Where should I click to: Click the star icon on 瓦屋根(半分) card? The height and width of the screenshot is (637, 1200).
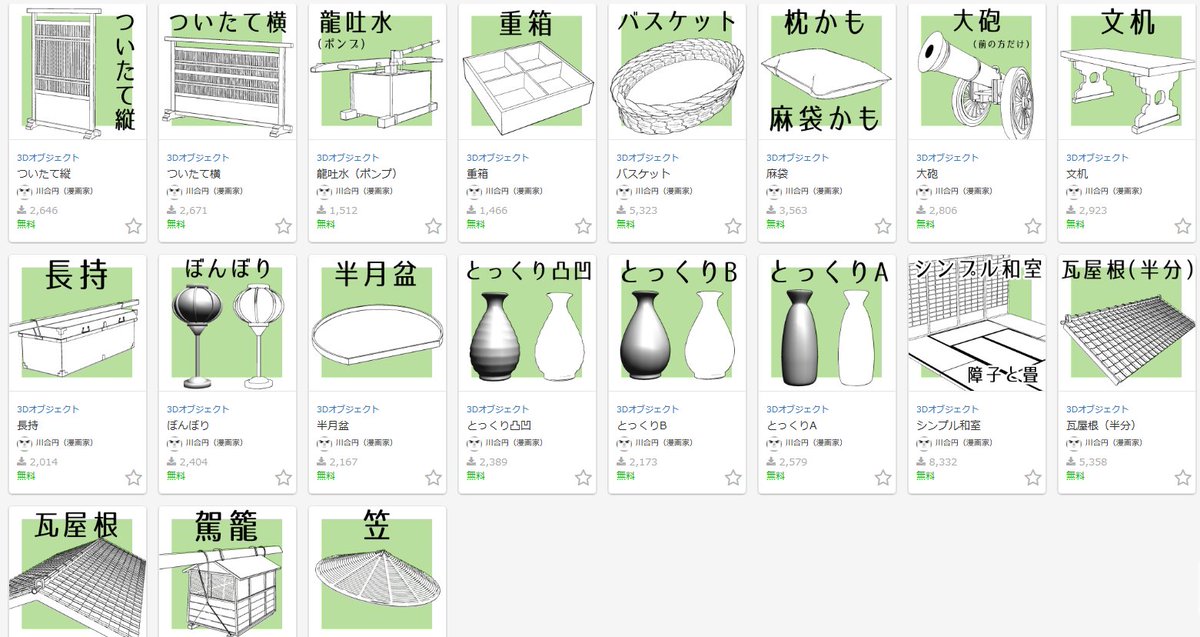(x=1183, y=478)
